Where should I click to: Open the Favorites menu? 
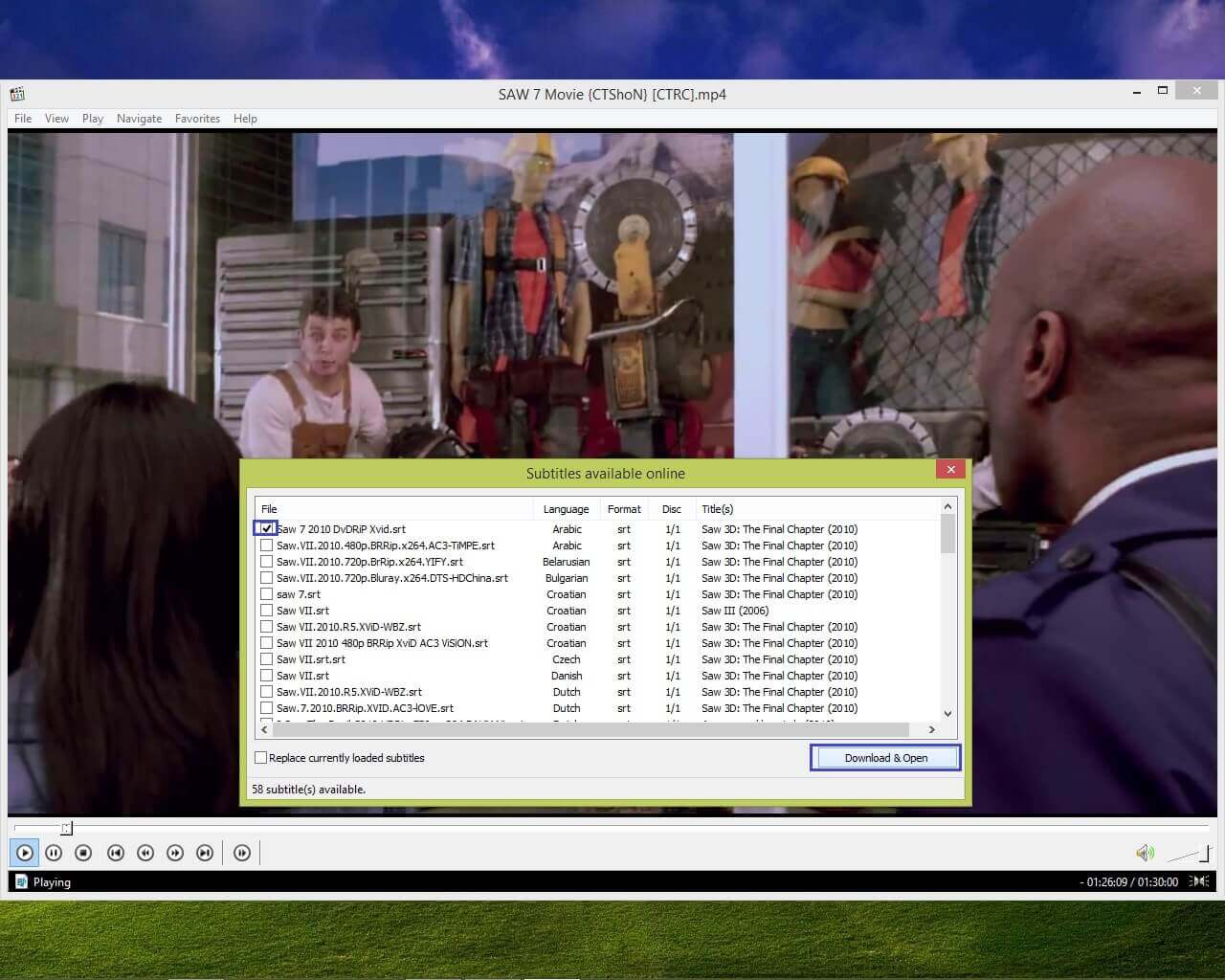tap(197, 118)
